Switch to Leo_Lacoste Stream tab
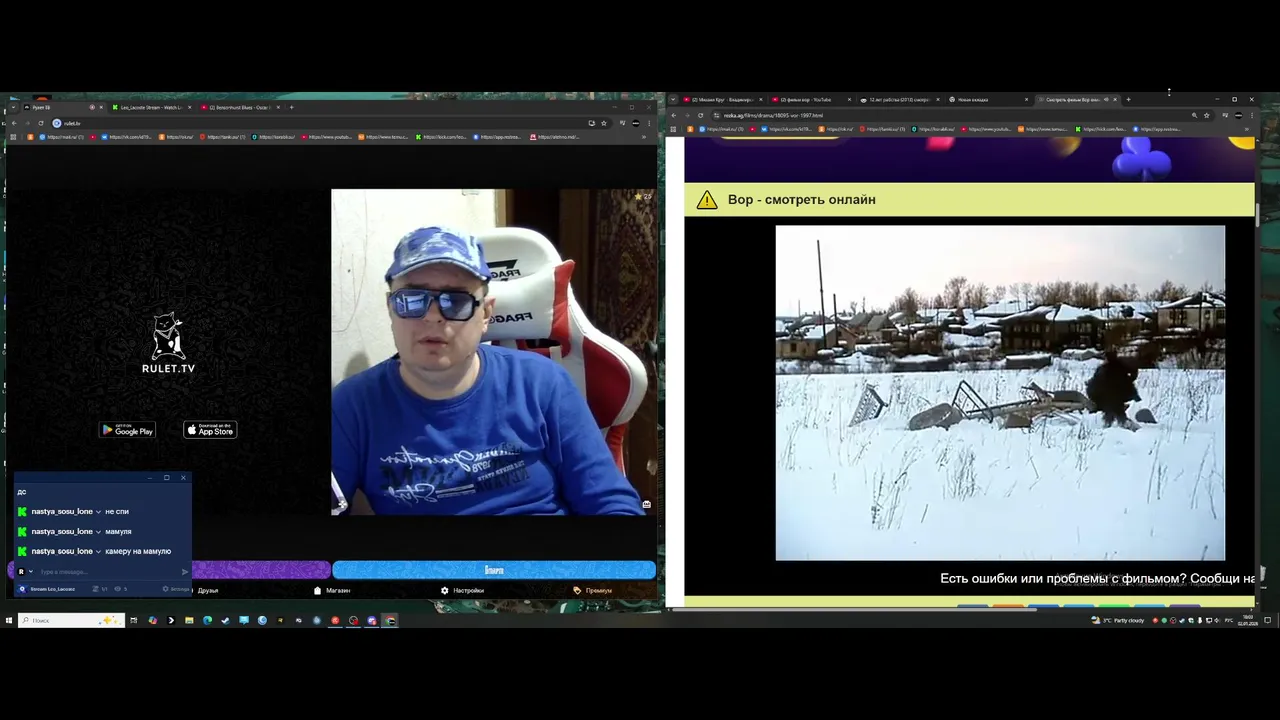The image size is (1280, 720). [x=150, y=107]
